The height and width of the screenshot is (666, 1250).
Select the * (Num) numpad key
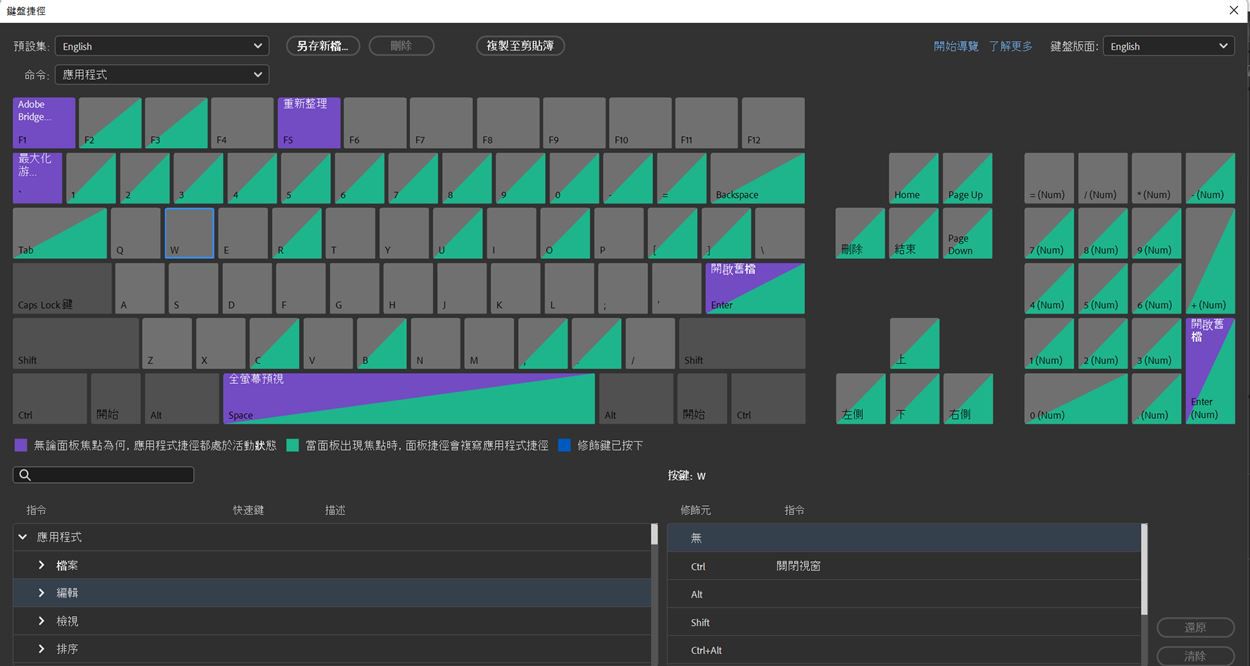(1156, 178)
